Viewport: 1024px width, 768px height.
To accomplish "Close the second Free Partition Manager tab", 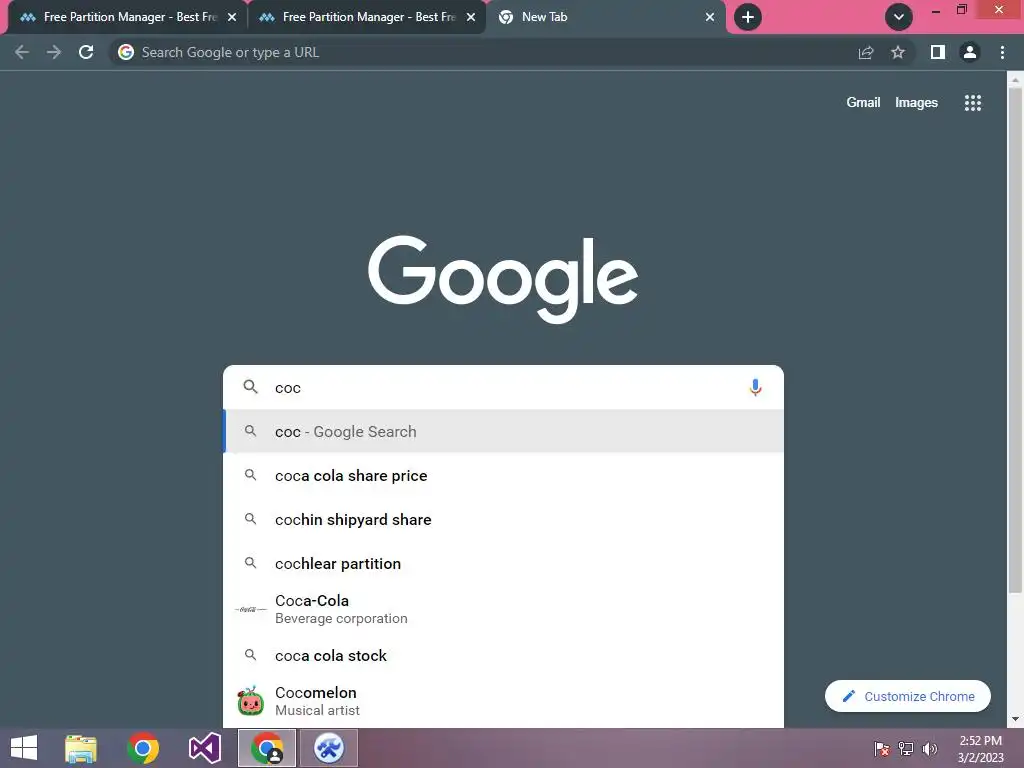I will click(x=471, y=17).
